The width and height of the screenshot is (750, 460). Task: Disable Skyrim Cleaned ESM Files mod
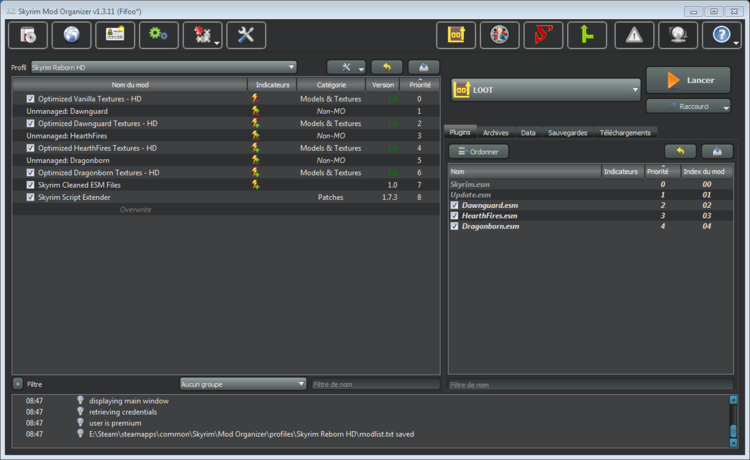[x=31, y=185]
